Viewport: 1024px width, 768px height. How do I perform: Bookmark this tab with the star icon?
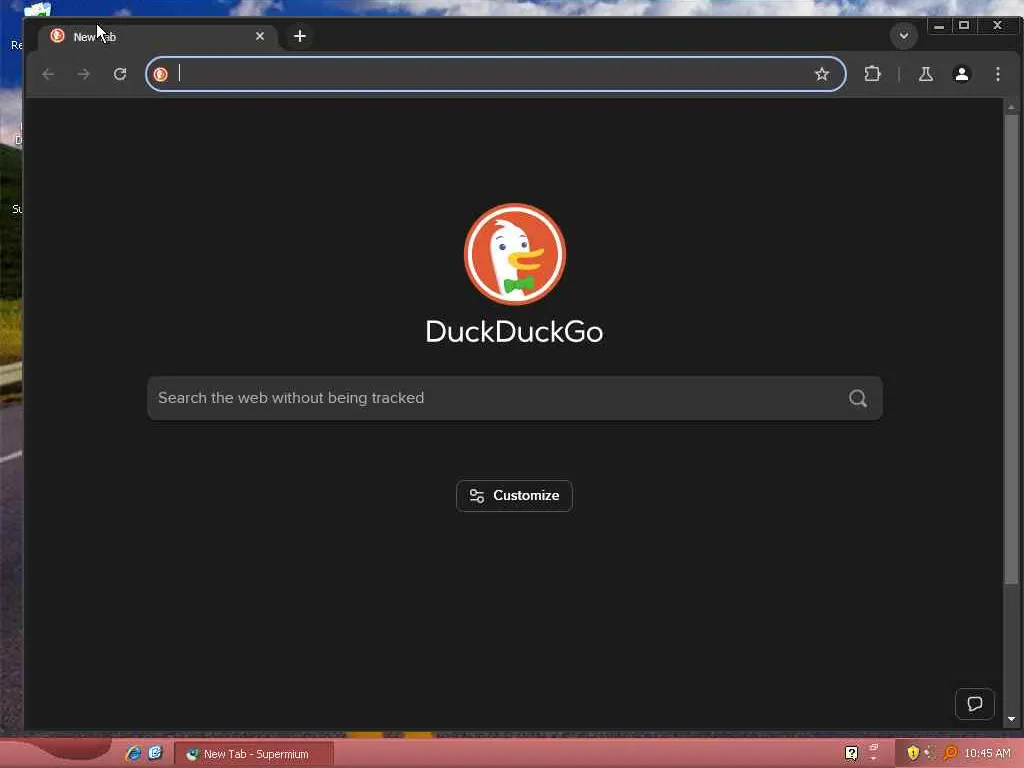[x=822, y=74]
